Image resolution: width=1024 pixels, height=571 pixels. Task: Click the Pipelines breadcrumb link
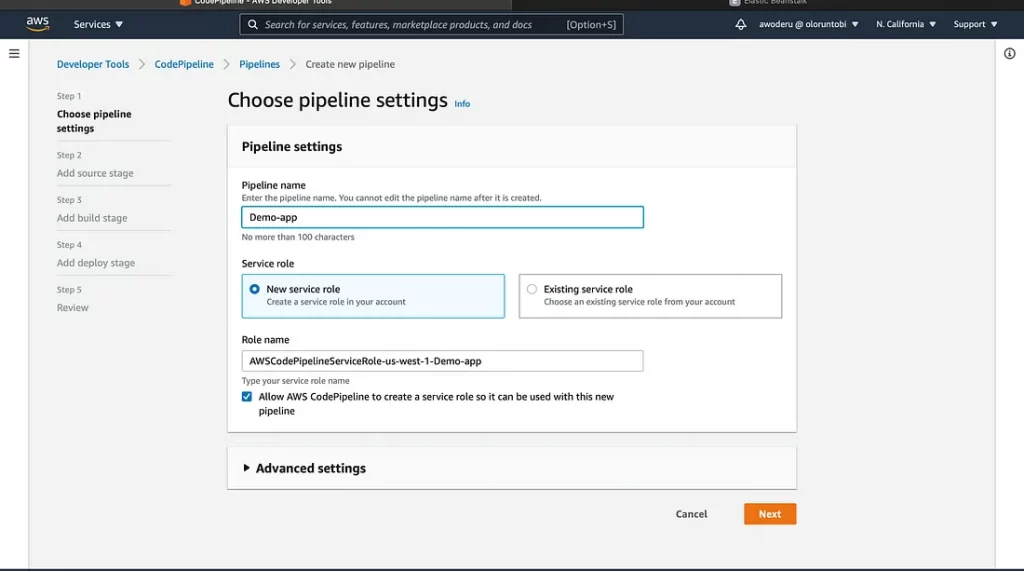click(259, 64)
